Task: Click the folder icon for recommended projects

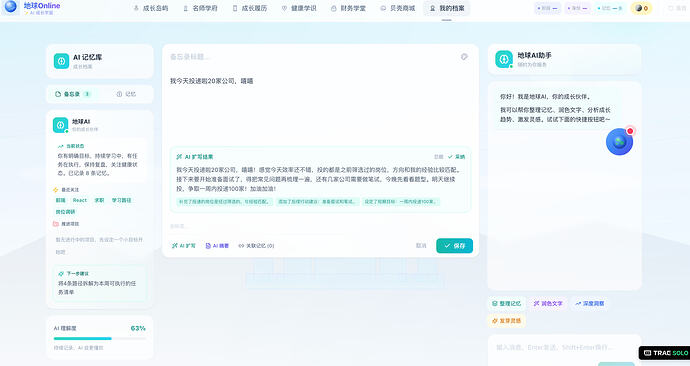Action: point(55,224)
